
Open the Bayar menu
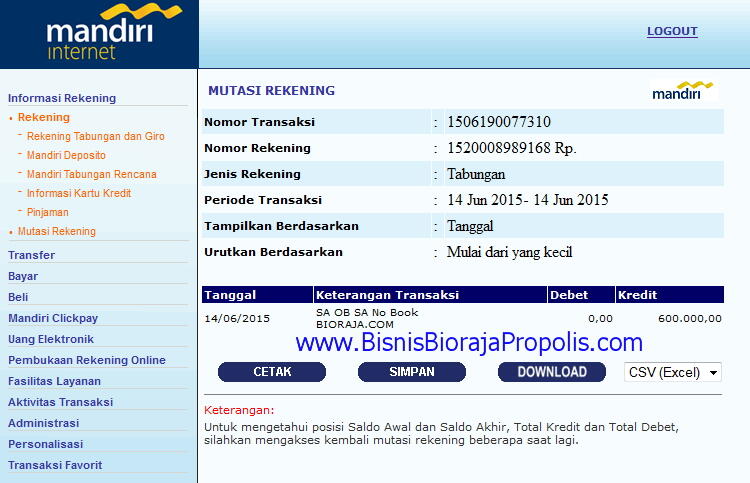(23, 276)
